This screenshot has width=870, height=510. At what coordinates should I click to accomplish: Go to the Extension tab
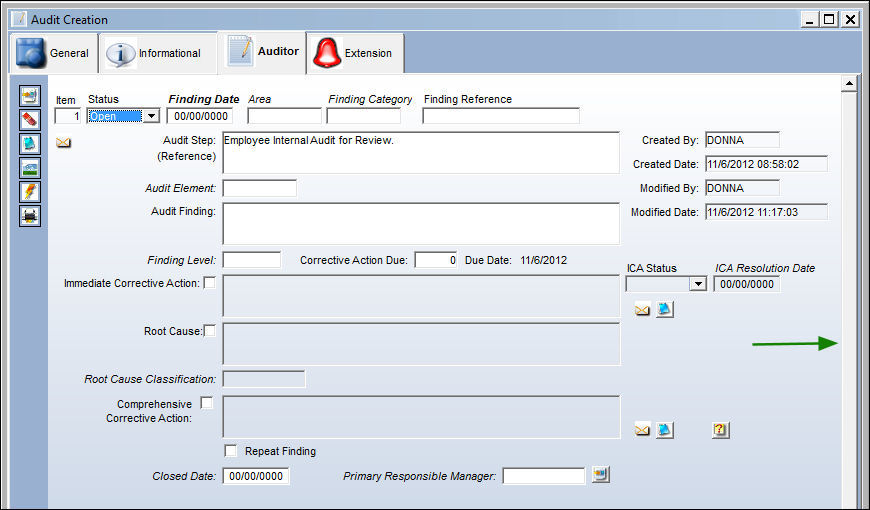tap(355, 53)
